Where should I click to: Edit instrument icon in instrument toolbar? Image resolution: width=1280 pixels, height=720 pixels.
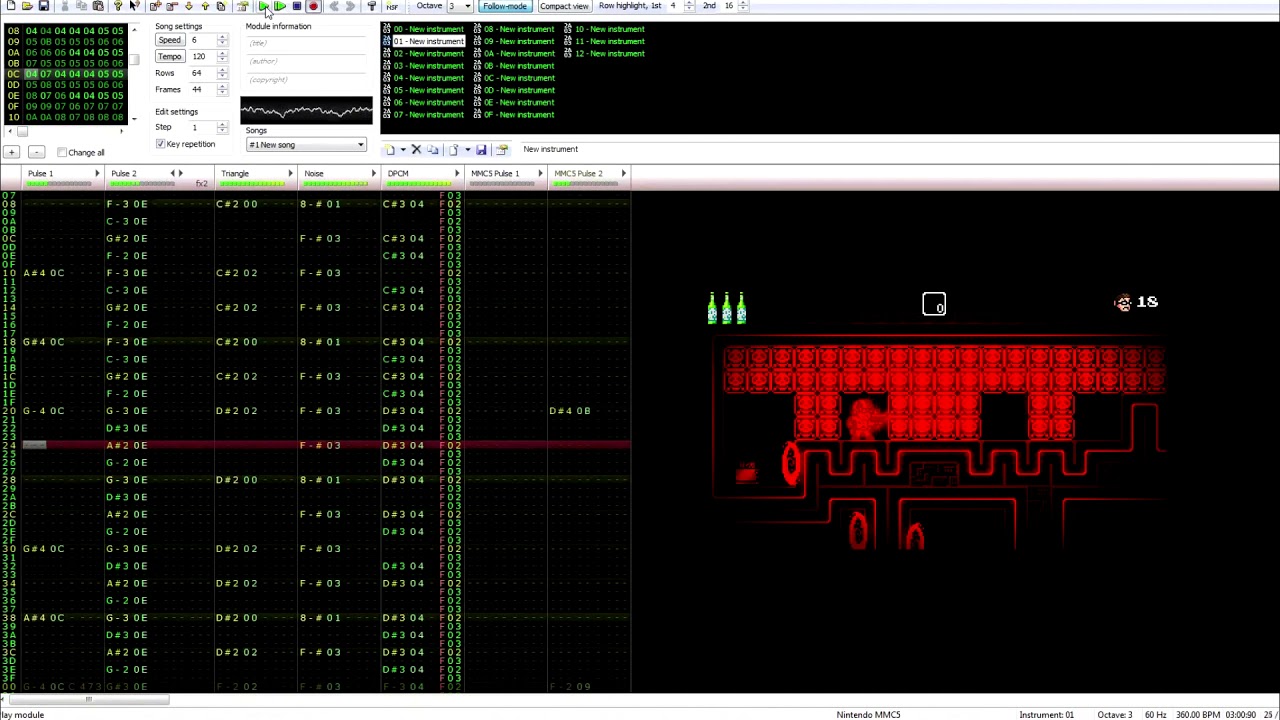pyautogui.click(x=502, y=150)
